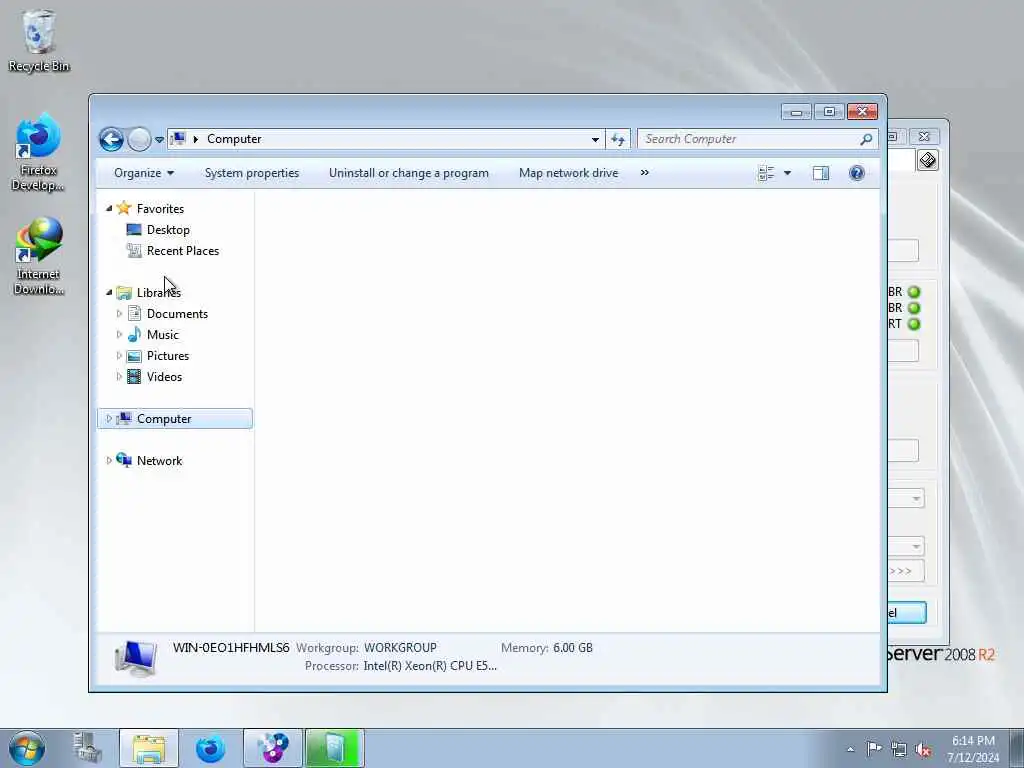Viewport: 1024px width, 768px height.
Task: Select the Music library
Action: [163, 334]
